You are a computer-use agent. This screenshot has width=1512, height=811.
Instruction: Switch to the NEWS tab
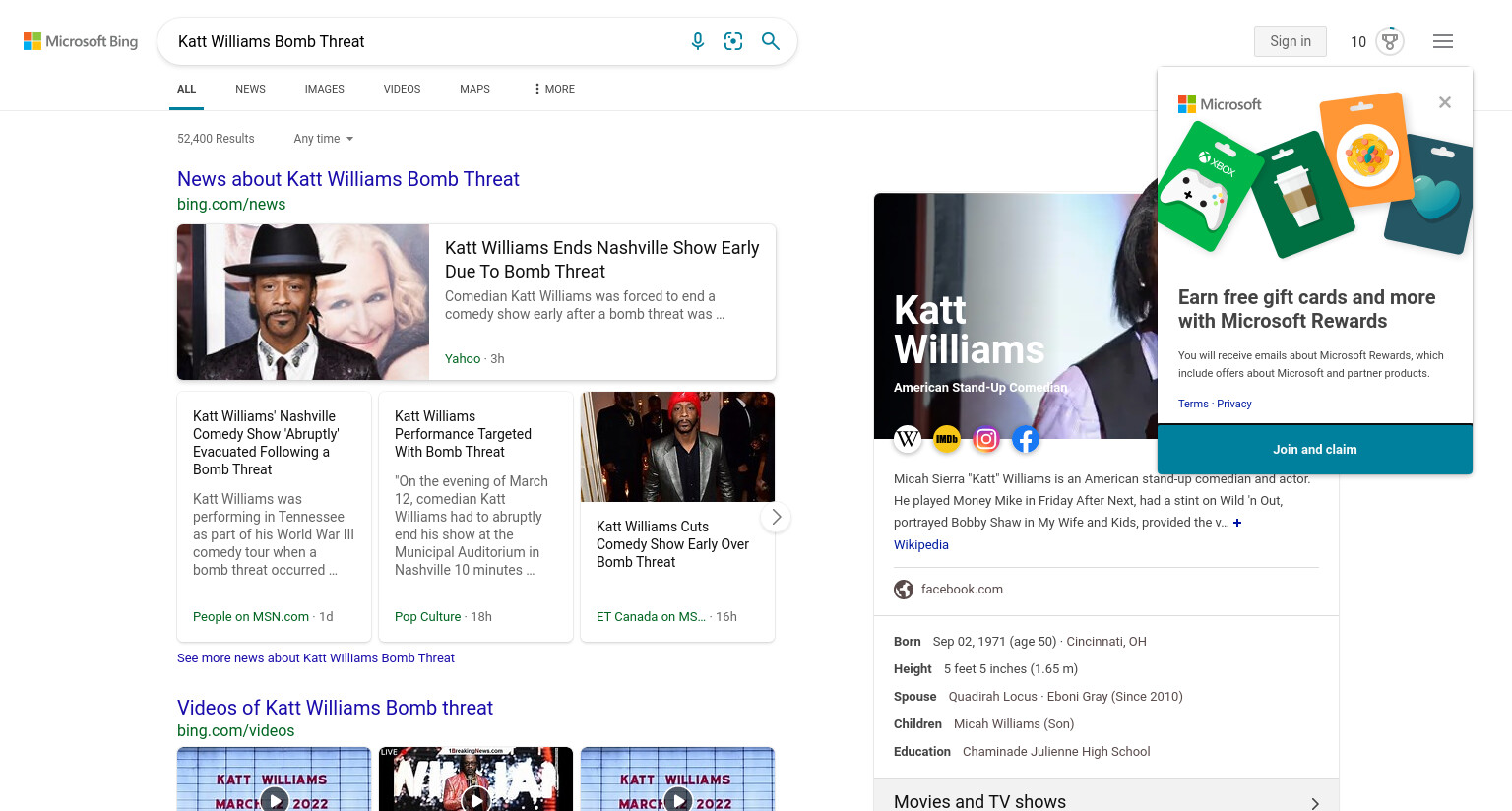tap(250, 89)
